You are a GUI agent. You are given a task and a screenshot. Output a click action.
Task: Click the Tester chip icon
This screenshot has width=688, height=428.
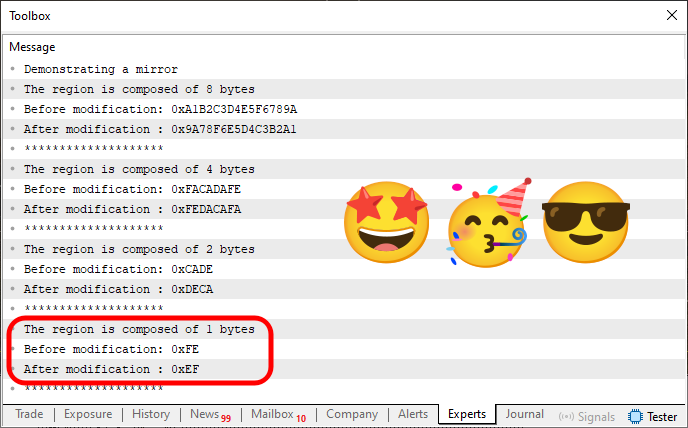click(x=635, y=416)
